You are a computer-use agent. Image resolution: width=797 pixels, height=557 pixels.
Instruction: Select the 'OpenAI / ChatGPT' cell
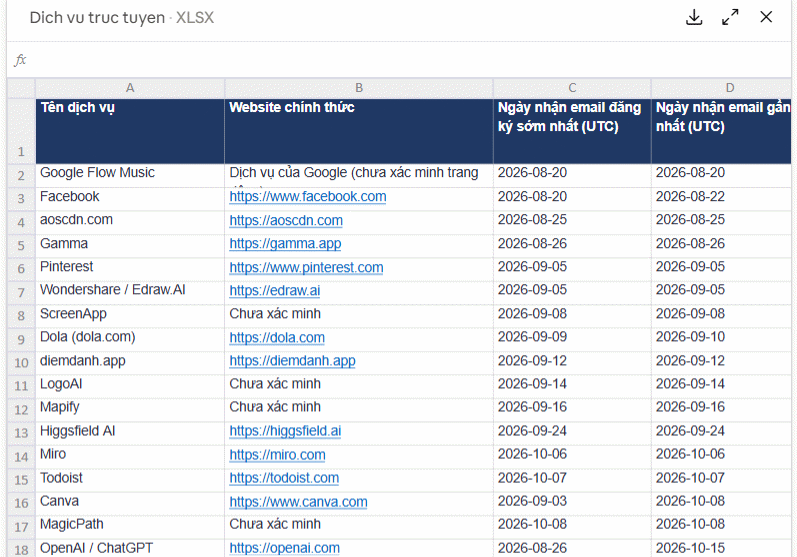130,548
